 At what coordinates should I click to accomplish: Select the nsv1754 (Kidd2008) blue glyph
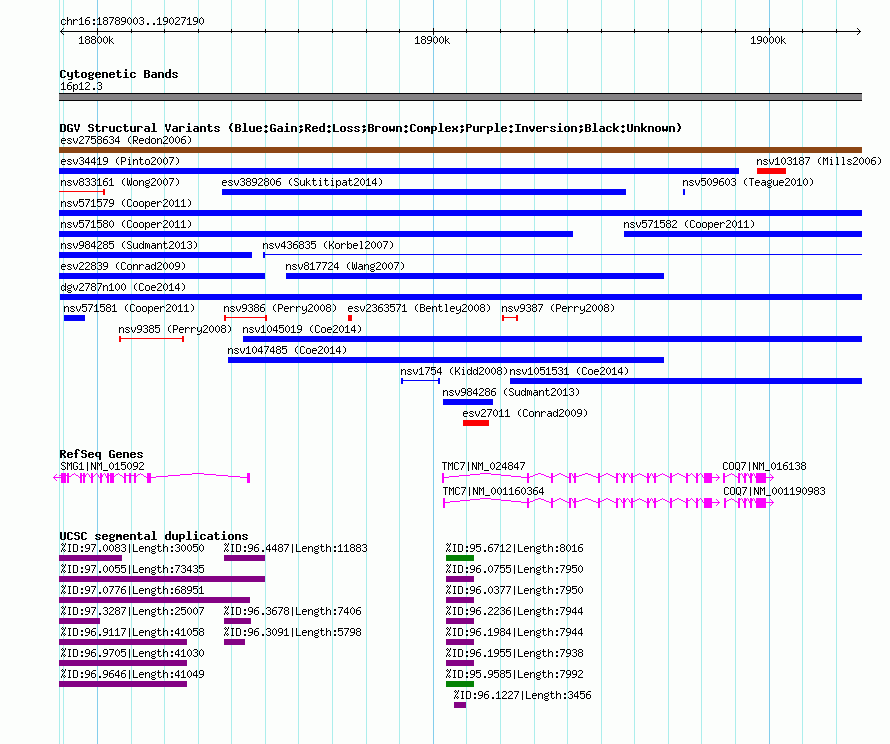[421, 381]
